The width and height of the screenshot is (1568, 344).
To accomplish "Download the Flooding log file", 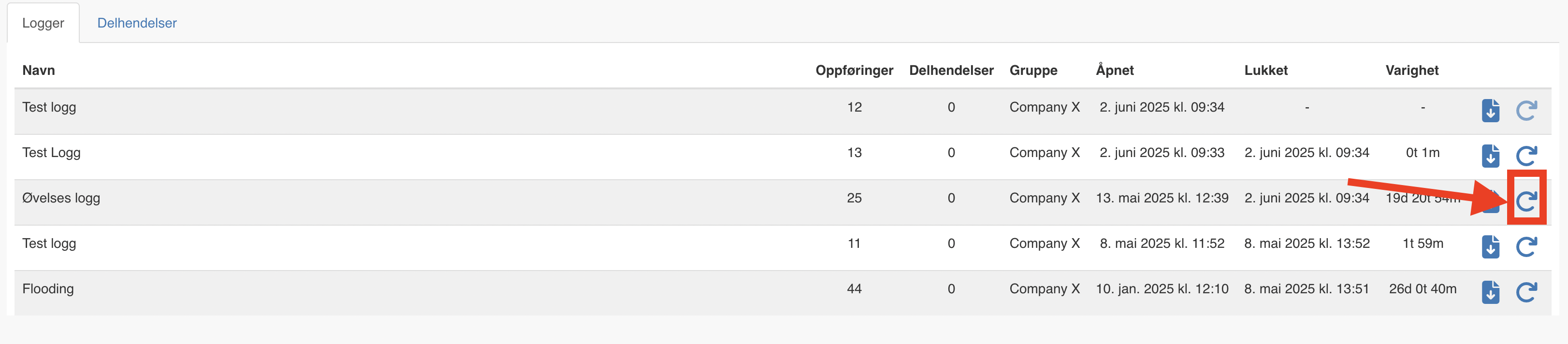I will 1490,292.
